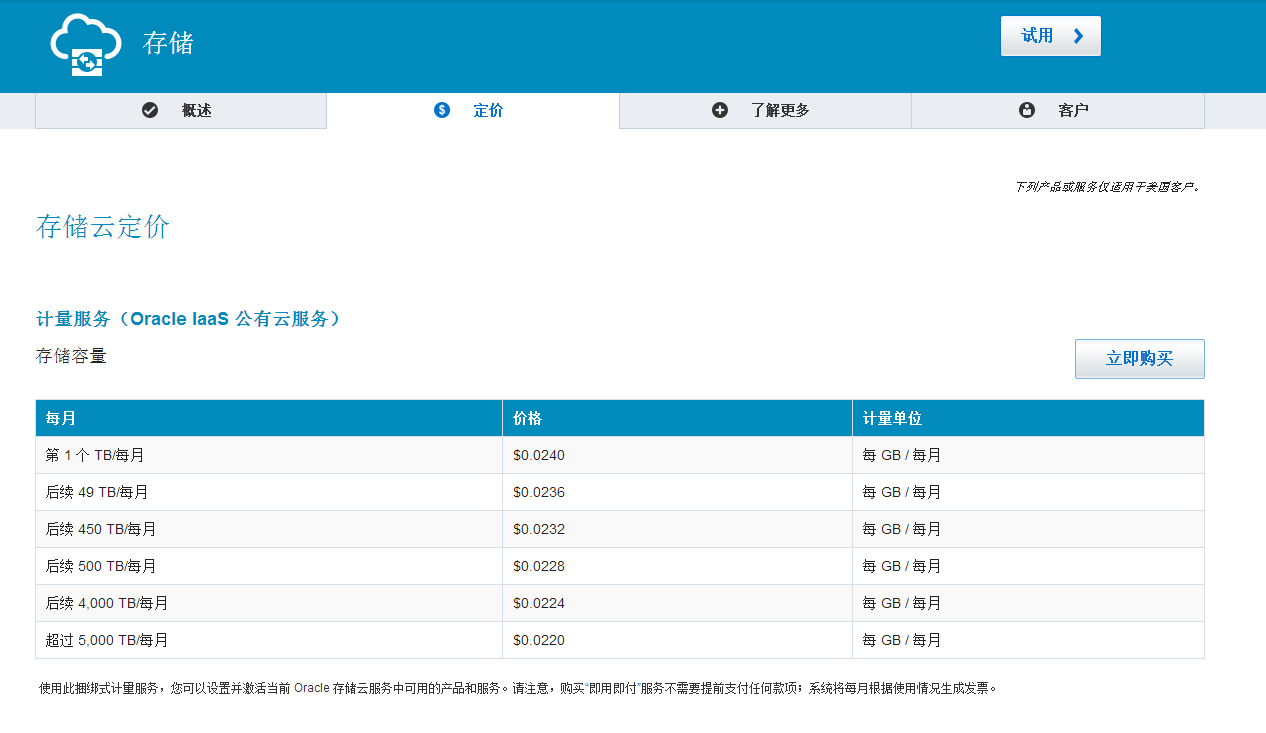Click the dollar icon on 定价 tab
Viewport: 1266px width, 733px height.
(x=442, y=110)
